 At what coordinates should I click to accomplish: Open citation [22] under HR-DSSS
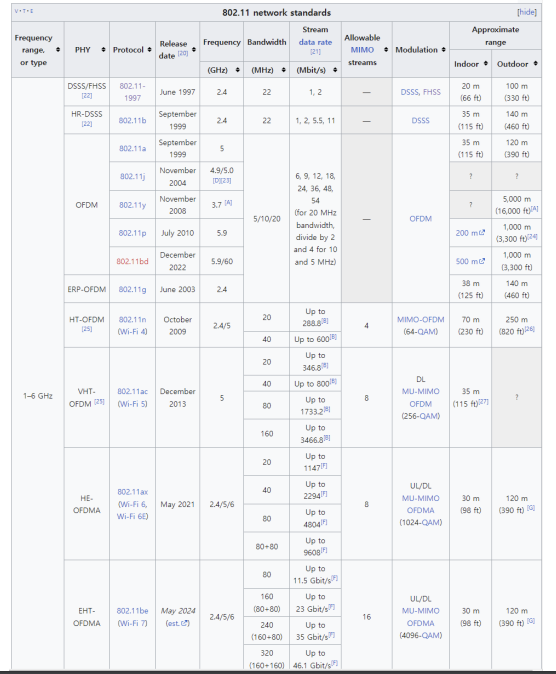(87, 124)
